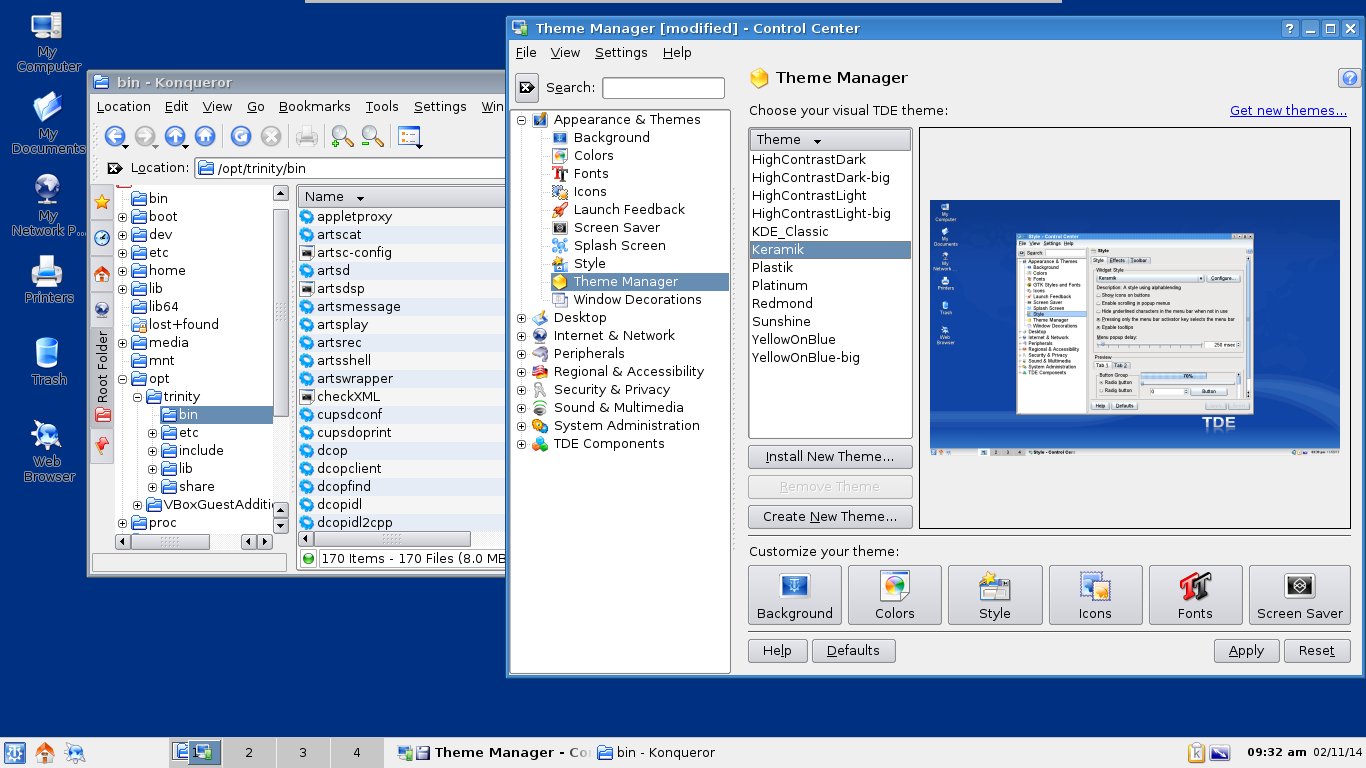Click the Install New Theme button

(829, 457)
